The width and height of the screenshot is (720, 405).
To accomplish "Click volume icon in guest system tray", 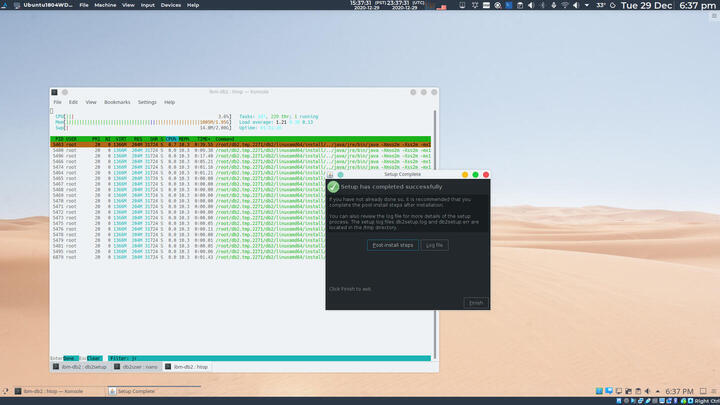I will [x=647, y=391].
